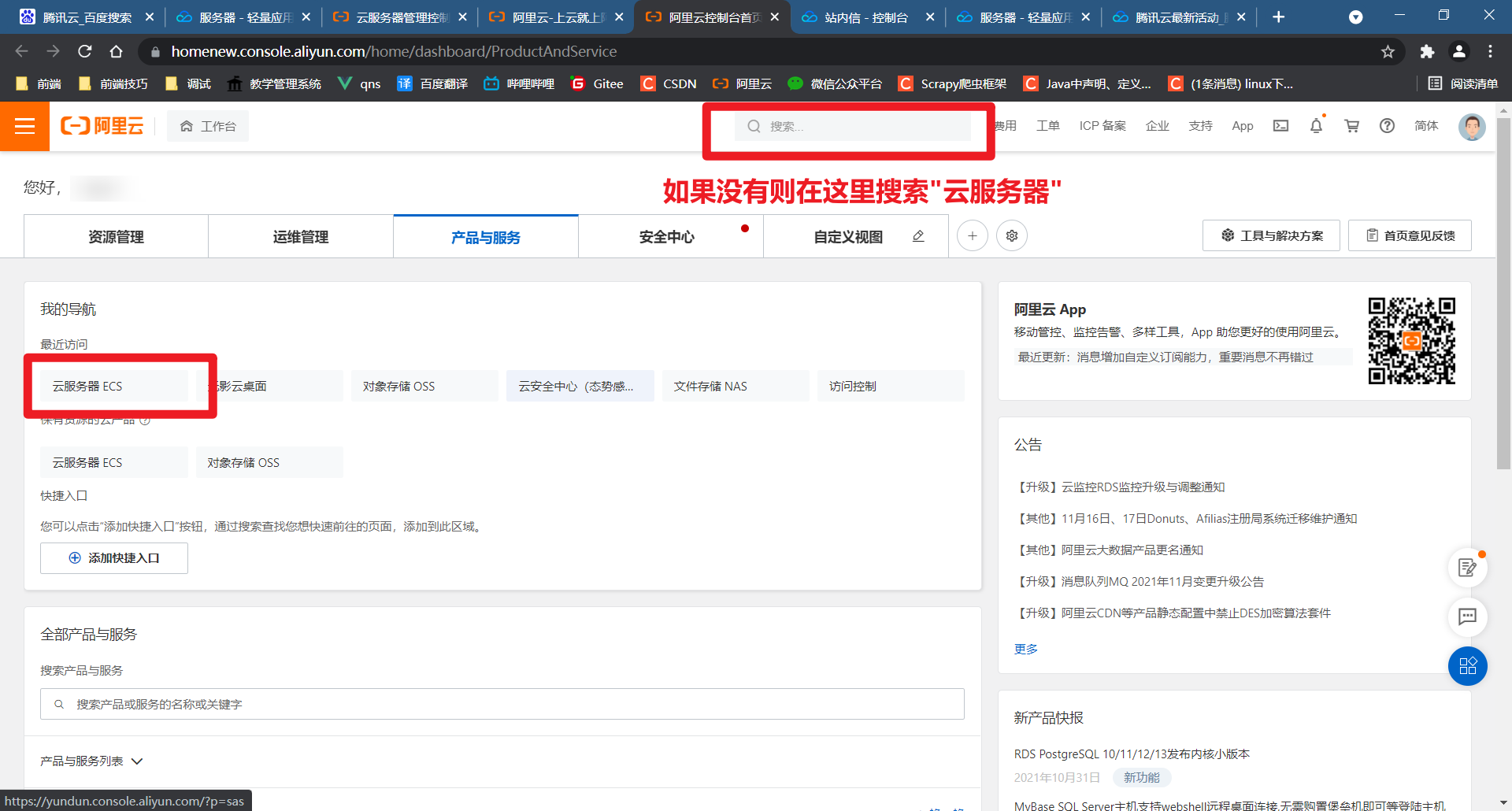This screenshot has height=811, width=1512.
Task: Click 首页意见反馈 button
Action: (1410, 235)
